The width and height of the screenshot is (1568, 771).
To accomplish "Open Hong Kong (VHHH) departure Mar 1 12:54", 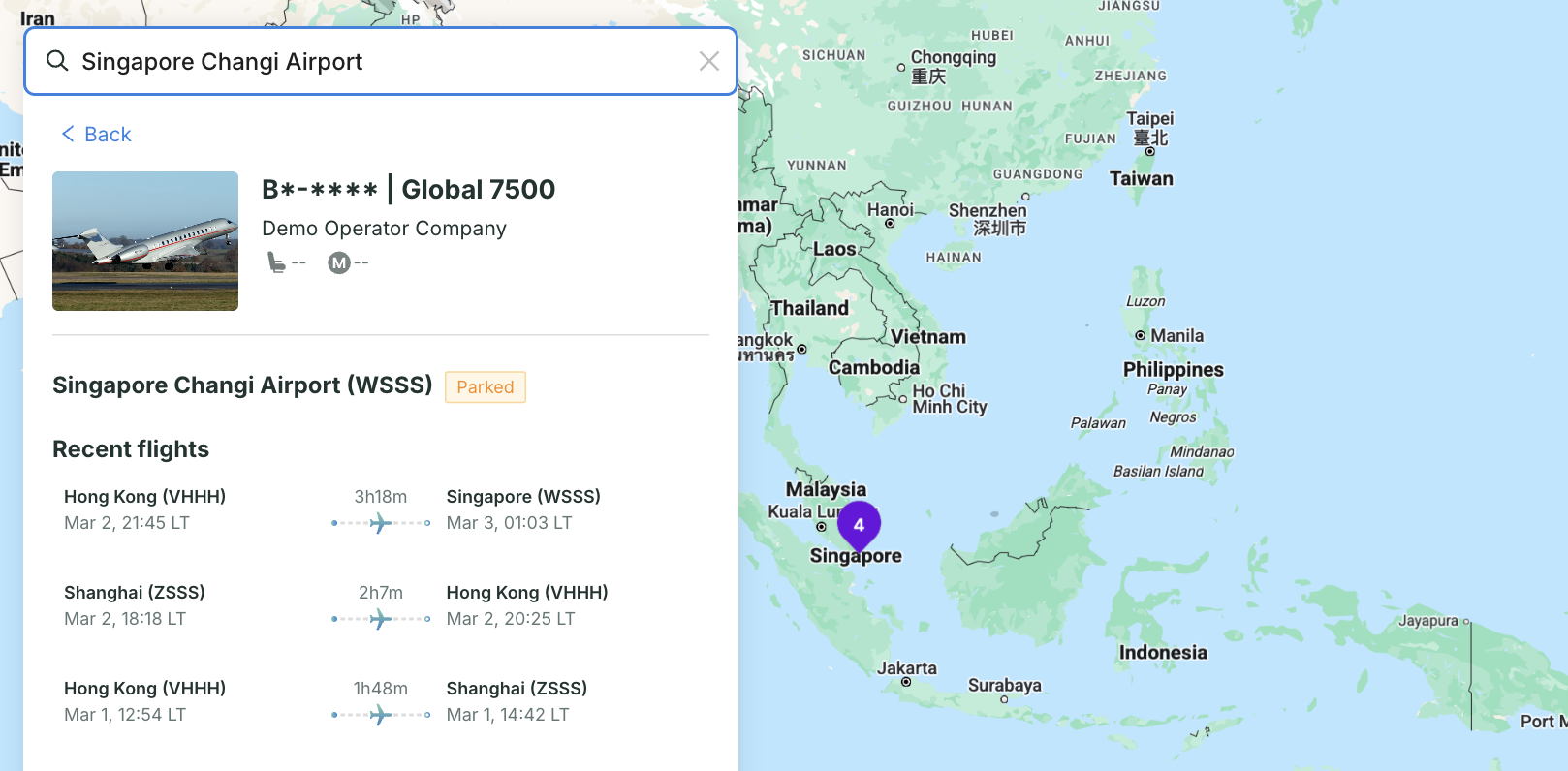I will click(x=145, y=701).
